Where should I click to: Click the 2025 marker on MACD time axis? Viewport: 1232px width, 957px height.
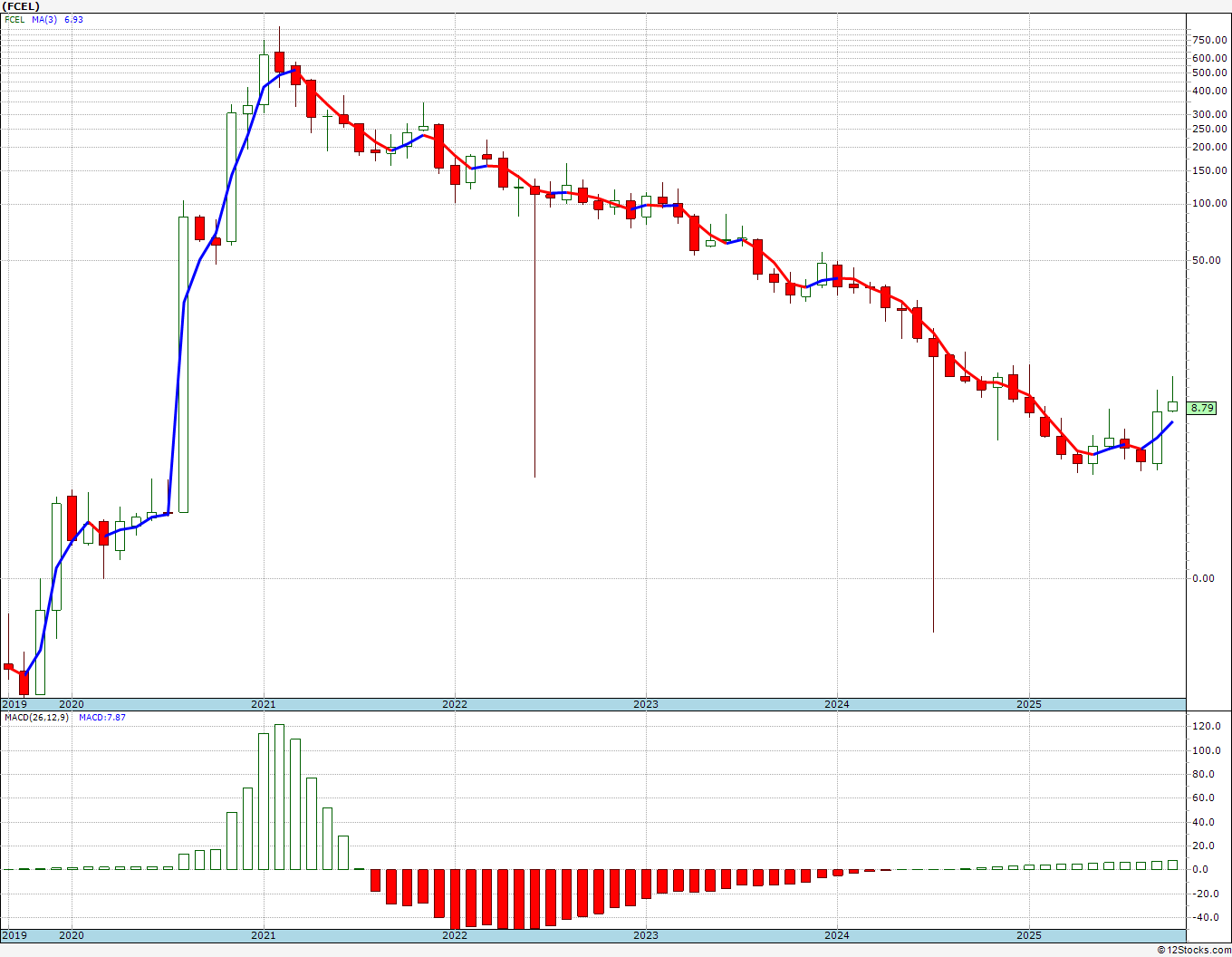coord(1028,935)
